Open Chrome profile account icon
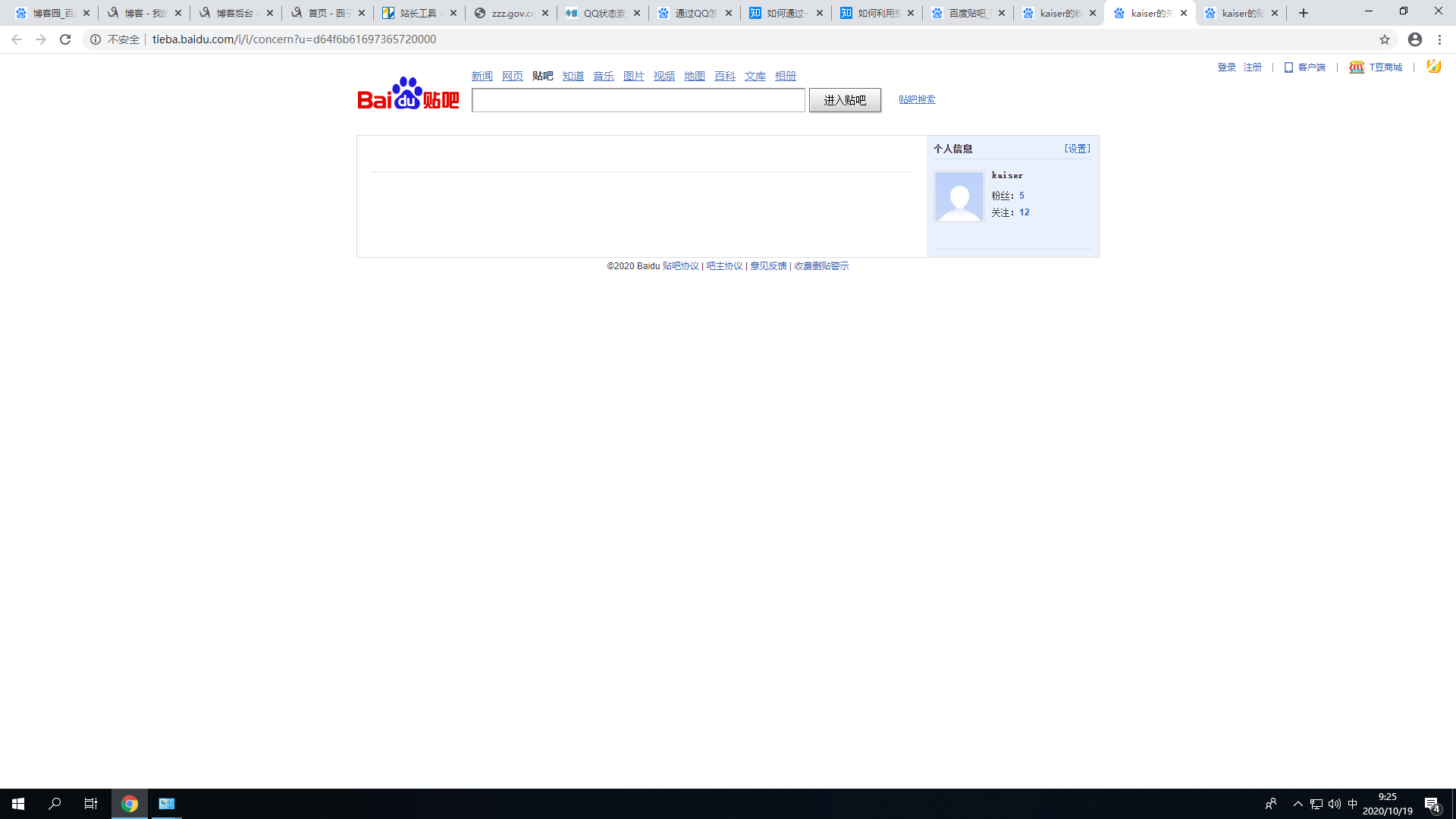Screen dimensions: 1456x819 [1415, 39]
